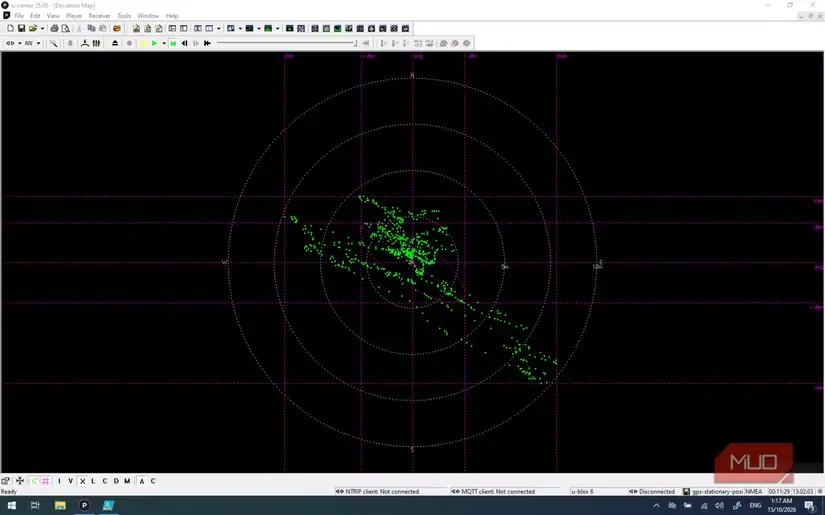The image size is (825, 515).
Task: Click the green Play button
Action: 154,43
